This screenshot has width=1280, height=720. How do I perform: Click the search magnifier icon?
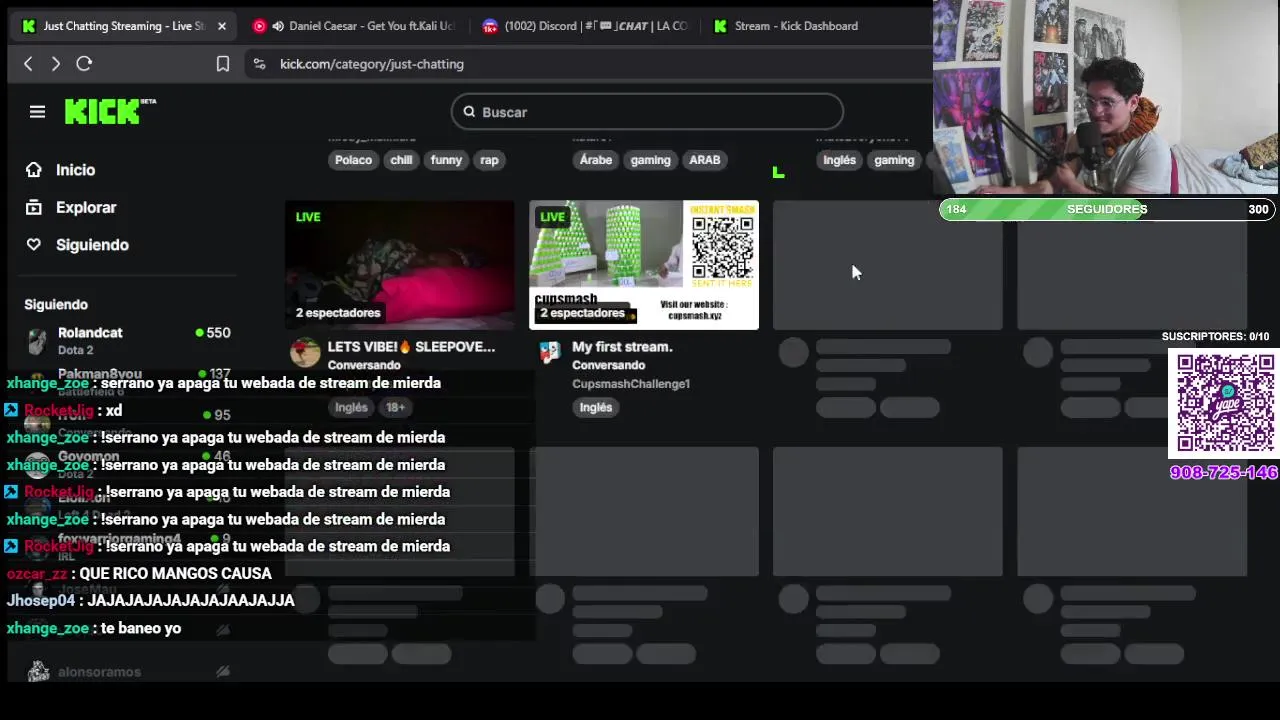tap(469, 112)
